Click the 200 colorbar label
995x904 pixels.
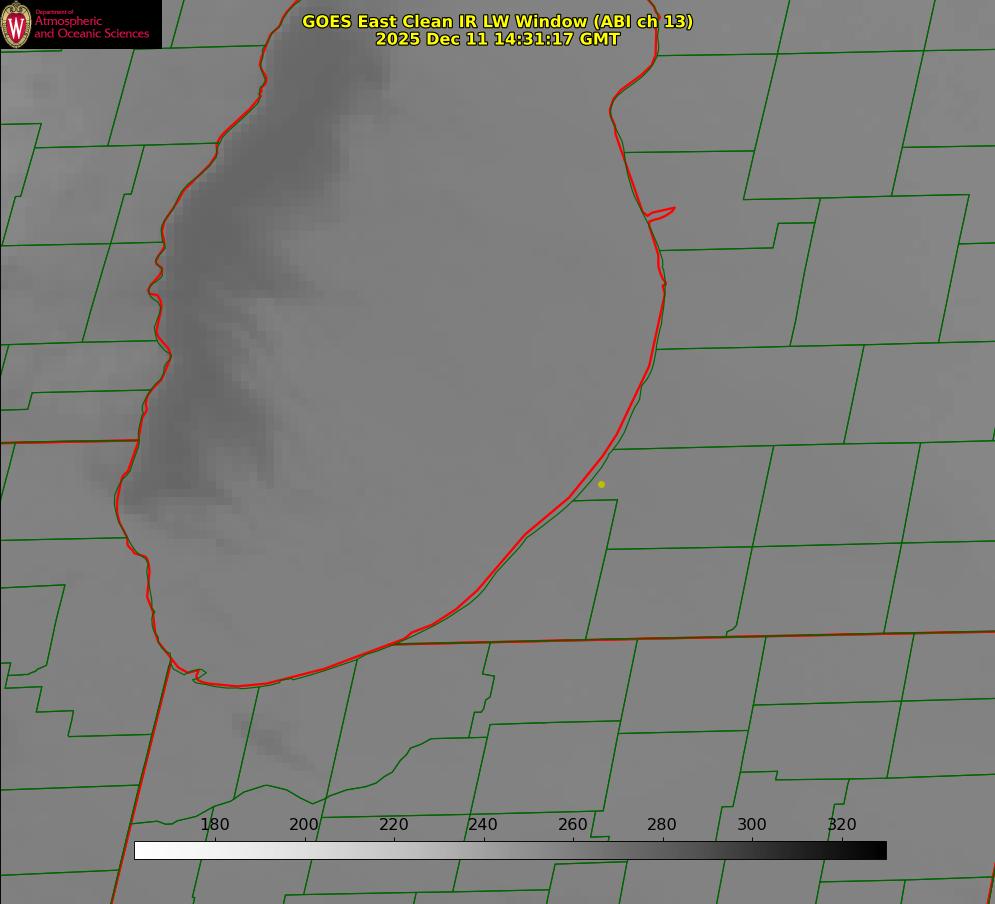click(304, 824)
